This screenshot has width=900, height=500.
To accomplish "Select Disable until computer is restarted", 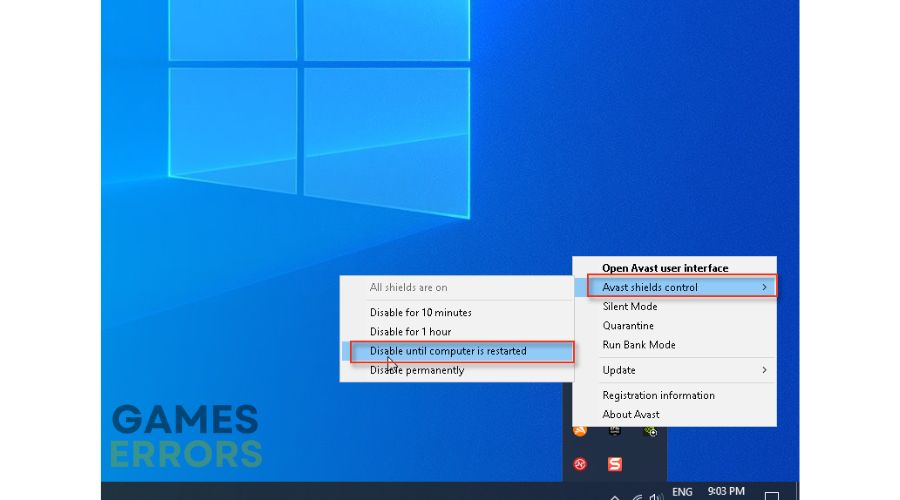I will [x=457, y=351].
